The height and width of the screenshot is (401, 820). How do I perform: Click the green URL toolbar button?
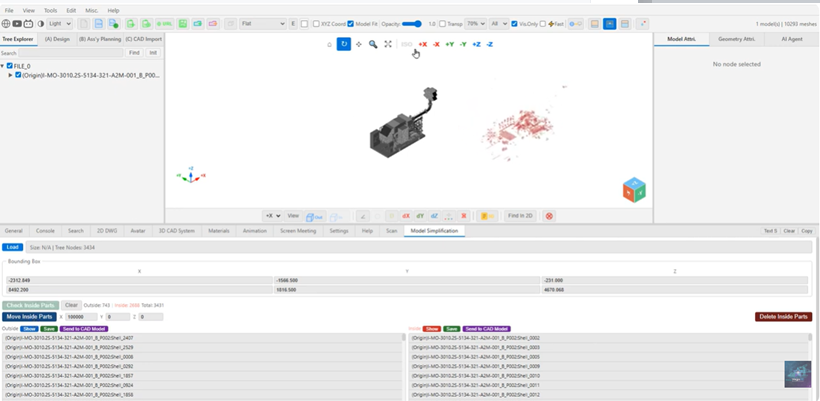165,24
